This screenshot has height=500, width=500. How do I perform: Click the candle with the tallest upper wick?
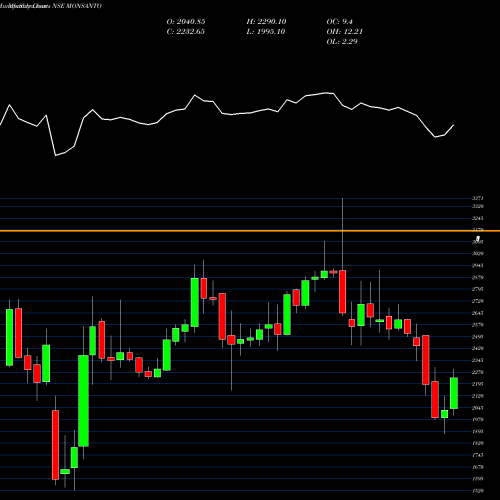click(342, 292)
